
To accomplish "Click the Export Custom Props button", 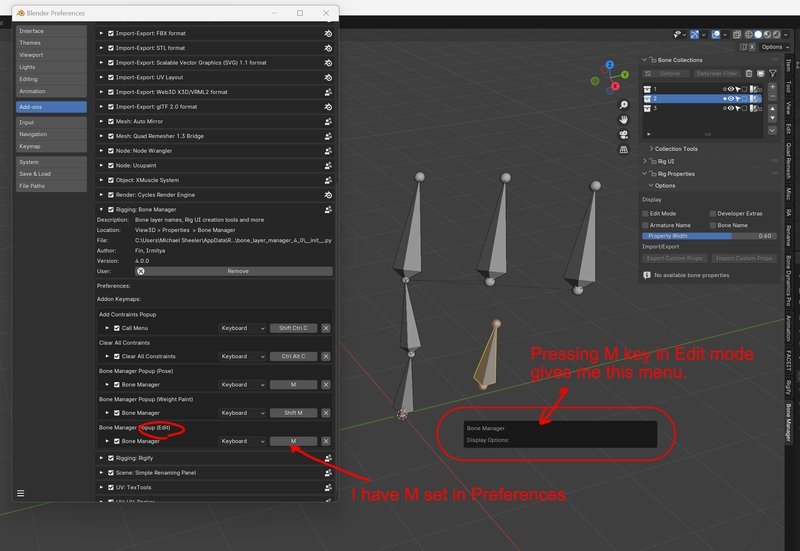I will coord(674,259).
